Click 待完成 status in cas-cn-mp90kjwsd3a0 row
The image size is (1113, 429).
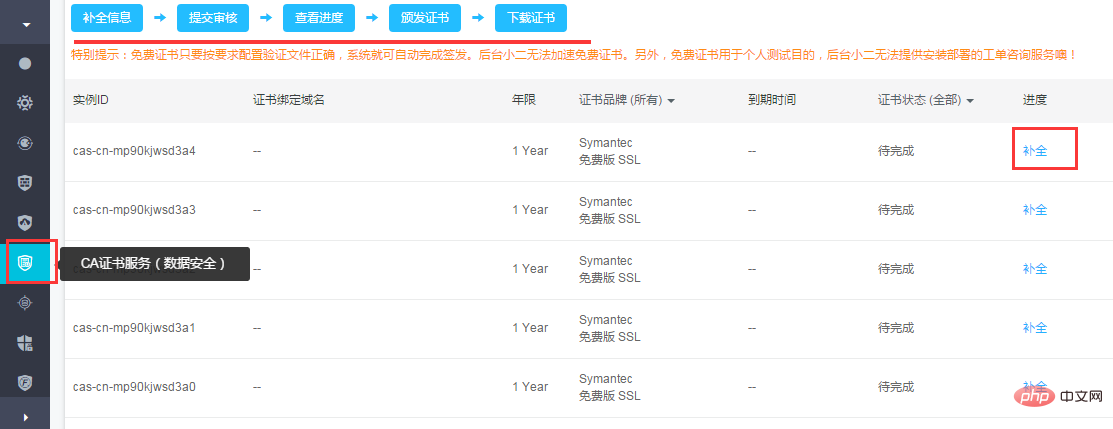click(896, 386)
